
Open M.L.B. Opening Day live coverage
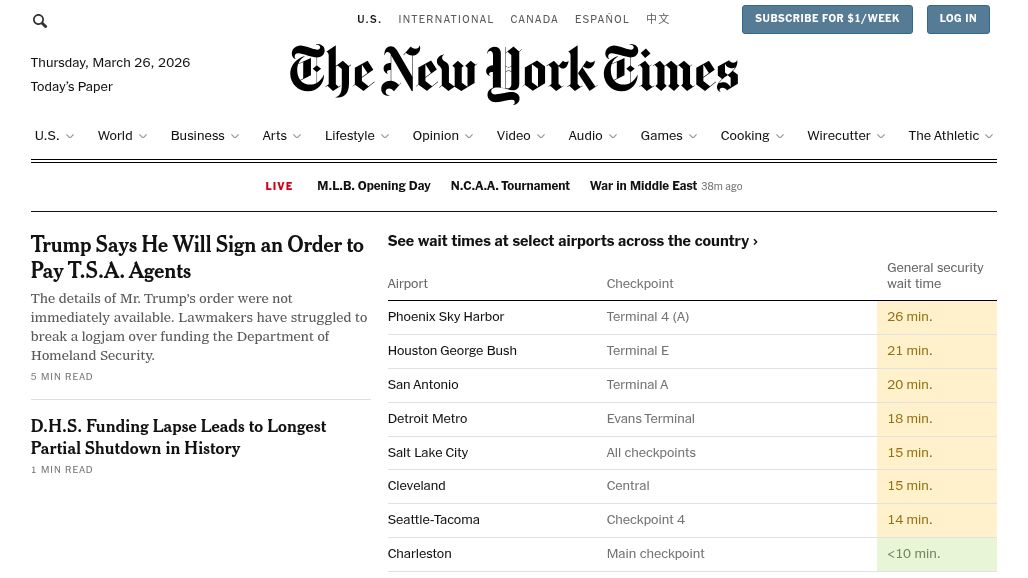(374, 186)
